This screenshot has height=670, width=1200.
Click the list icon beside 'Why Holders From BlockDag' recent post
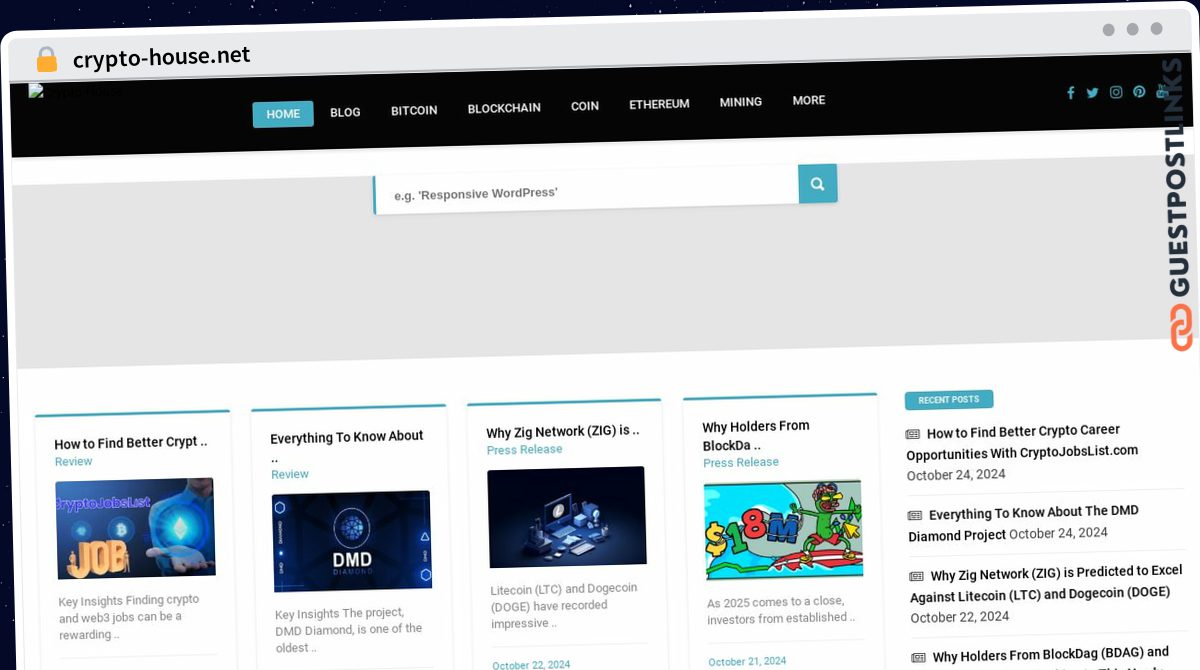coord(919,657)
